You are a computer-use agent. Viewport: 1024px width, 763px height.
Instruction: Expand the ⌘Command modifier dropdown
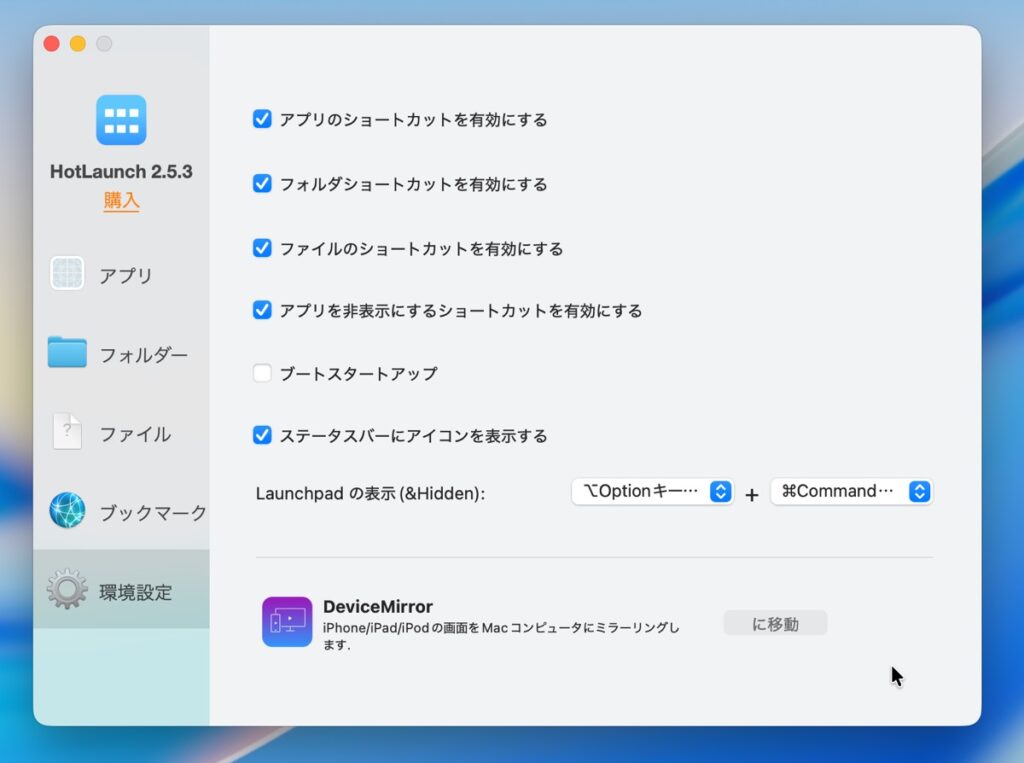coord(851,491)
